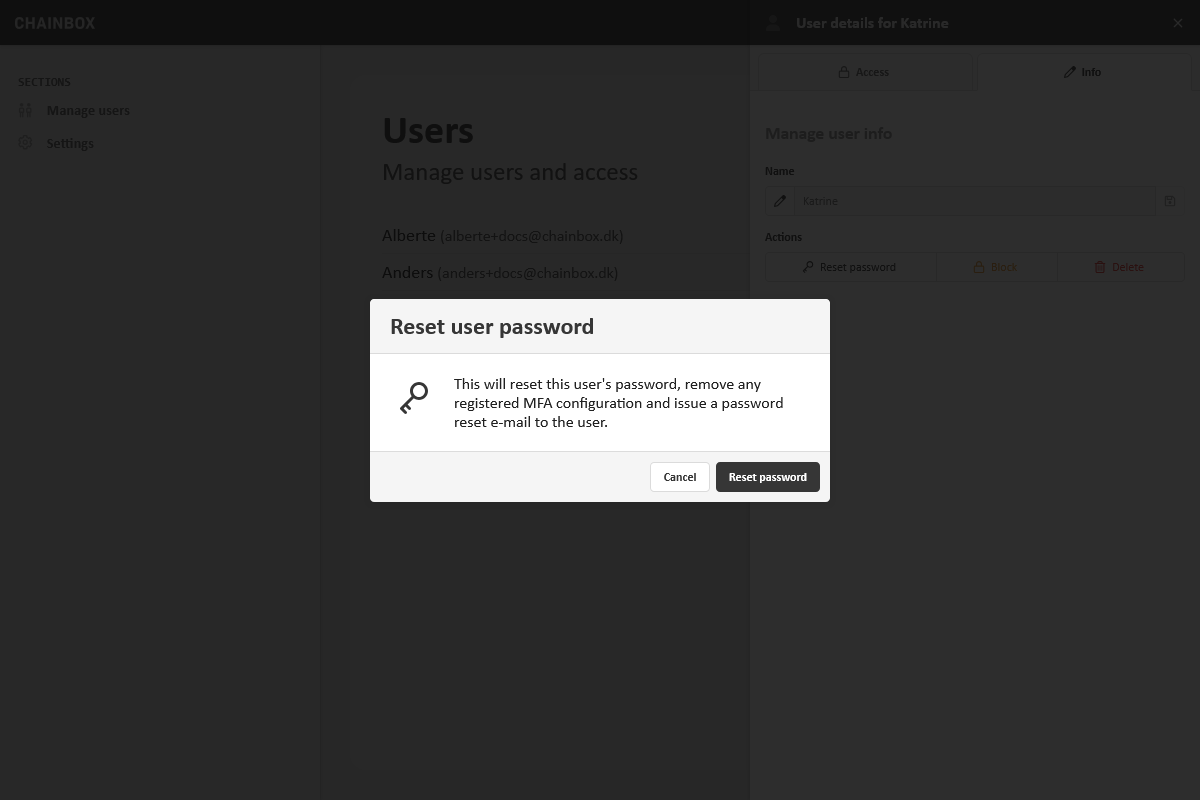Viewport: 1200px width, 800px height.
Task: Click the Katrine name input field
Action: pyautogui.click(x=974, y=201)
